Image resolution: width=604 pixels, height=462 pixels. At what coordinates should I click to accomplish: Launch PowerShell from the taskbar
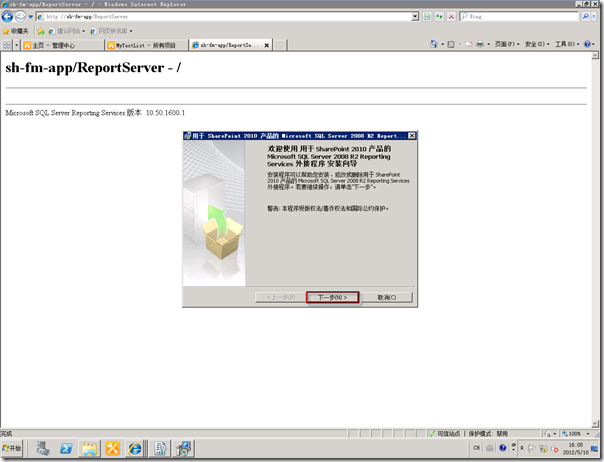(x=66, y=449)
